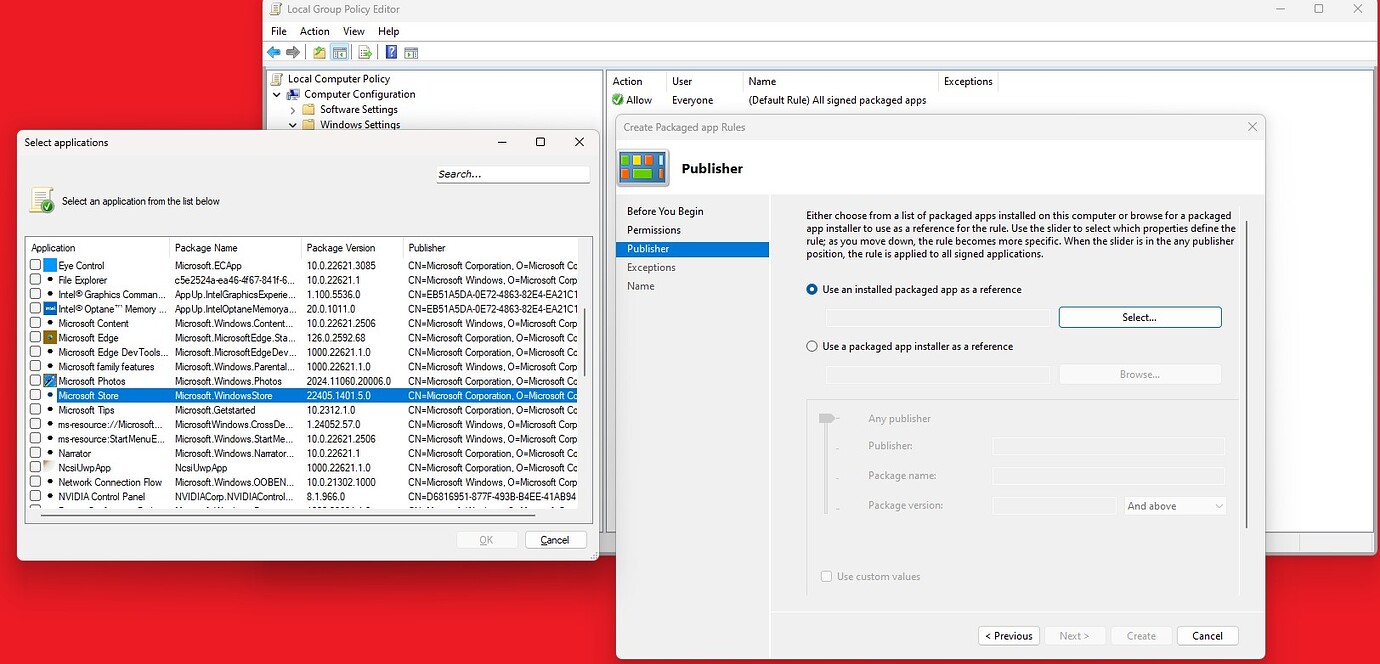1380x664 pixels.
Task: Go to the Permissions wizard step
Action: click(x=654, y=230)
